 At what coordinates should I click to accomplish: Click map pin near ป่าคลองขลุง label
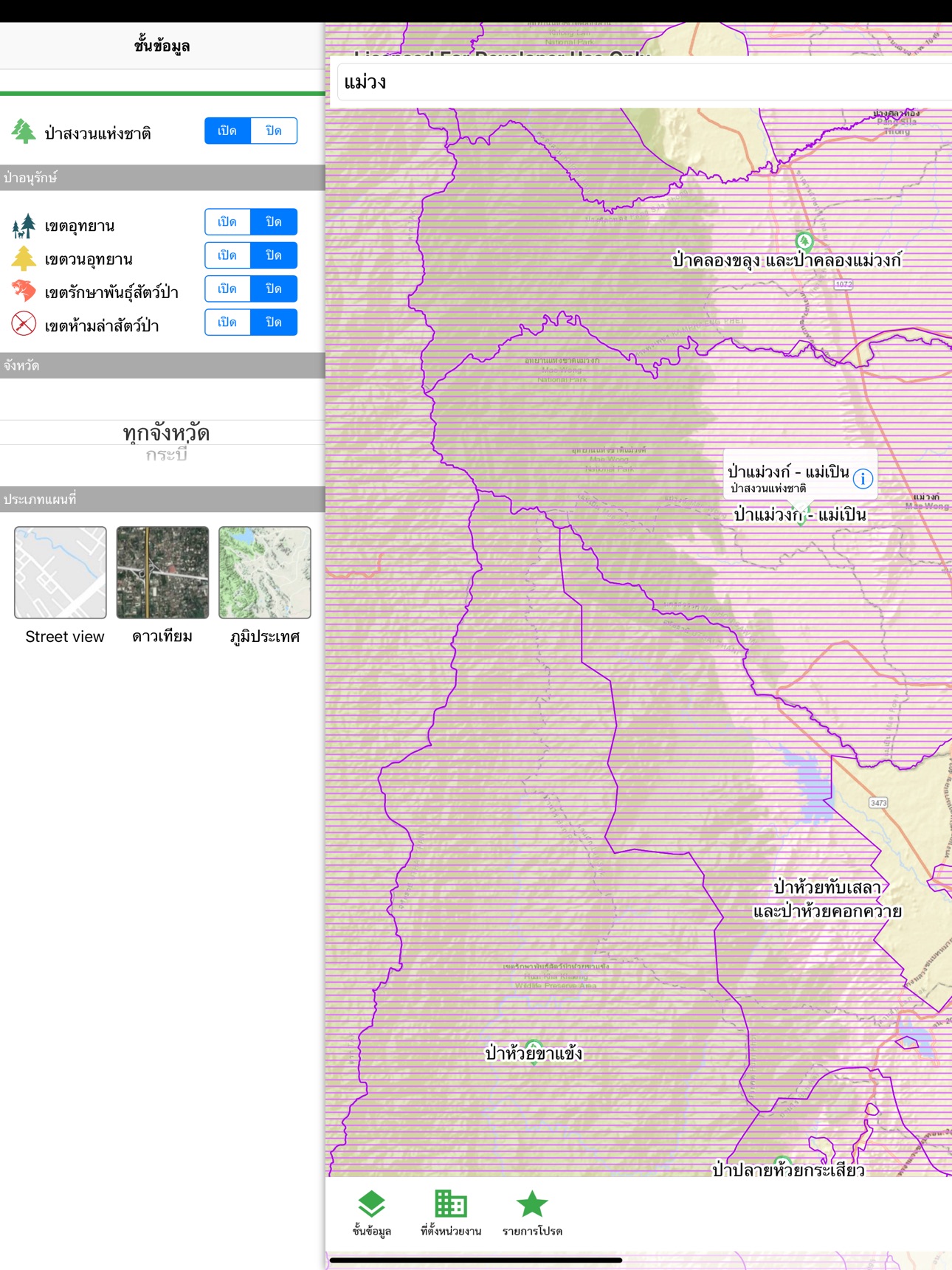point(804,241)
